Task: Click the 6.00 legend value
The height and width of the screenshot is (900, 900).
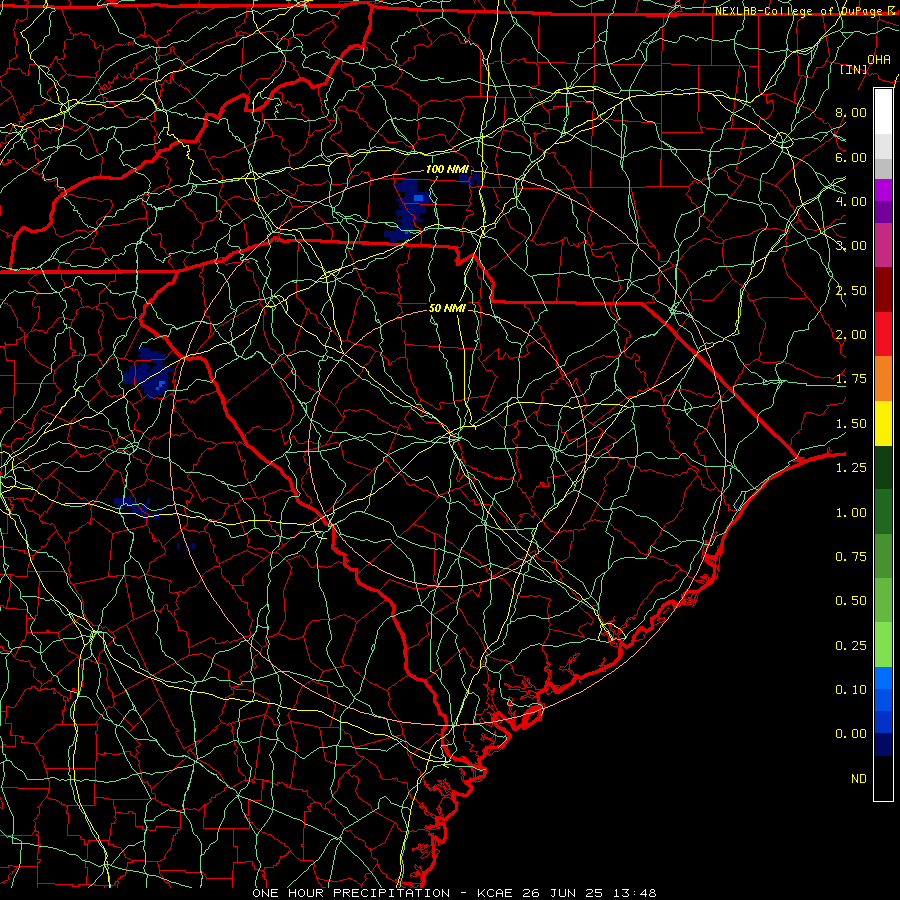Action: pyautogui.click(x=851, y=157)
